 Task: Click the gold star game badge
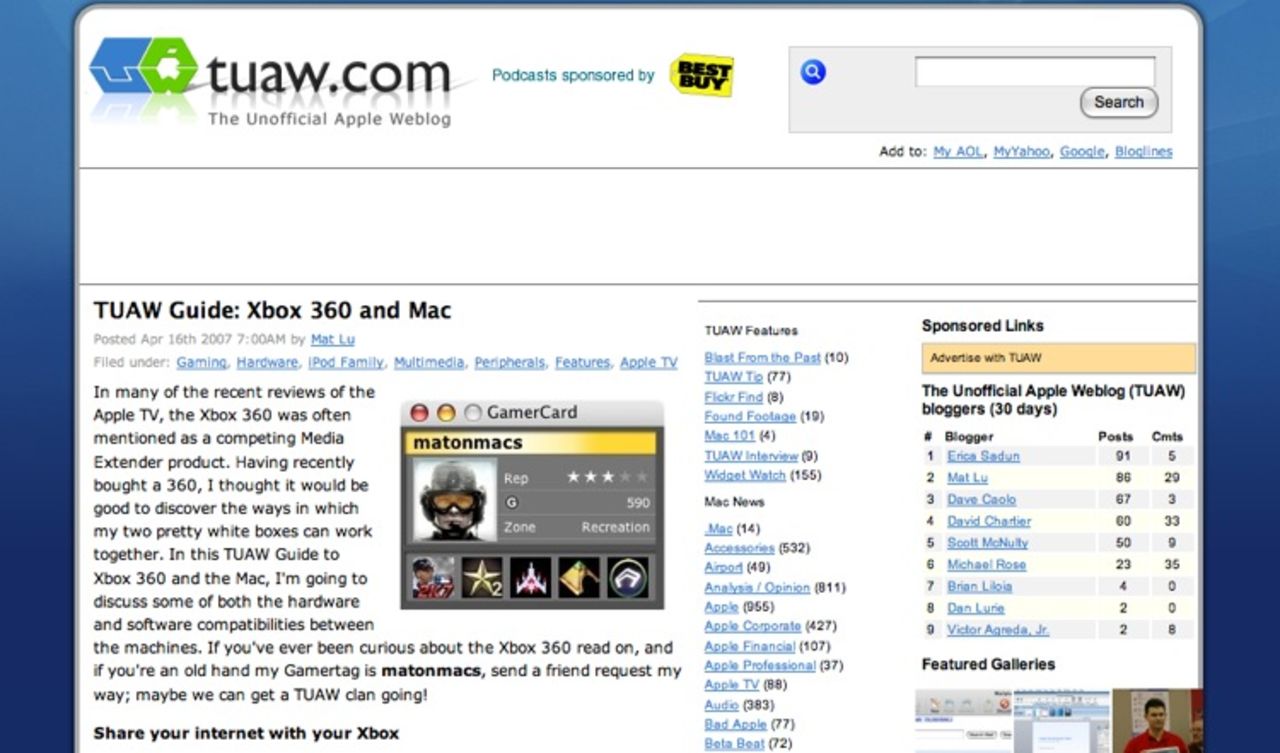coord(482,578)
